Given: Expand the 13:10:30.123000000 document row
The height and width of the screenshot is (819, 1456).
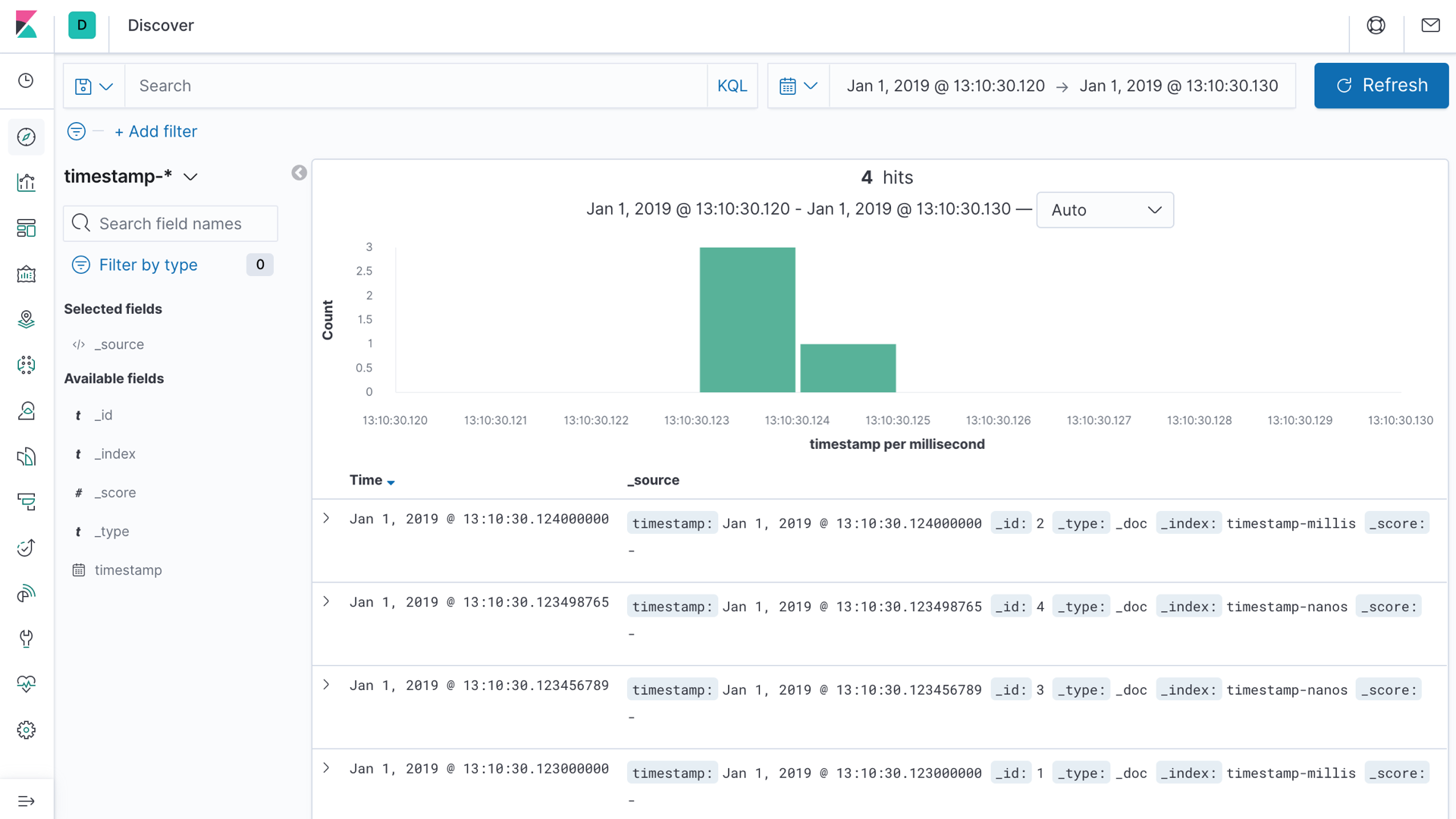Looking at the screenshot, I should (x=327, y=767).
